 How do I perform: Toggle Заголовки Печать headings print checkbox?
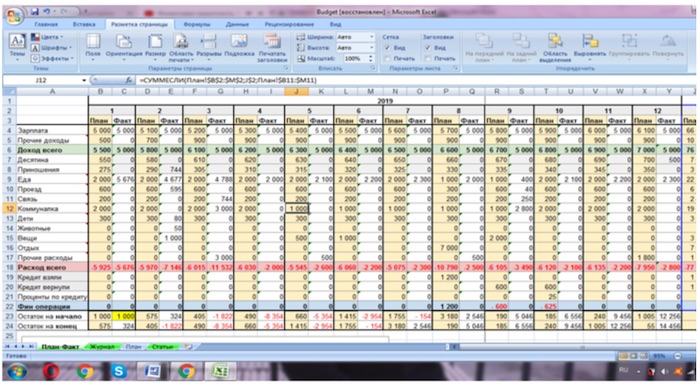click(428, 58)
